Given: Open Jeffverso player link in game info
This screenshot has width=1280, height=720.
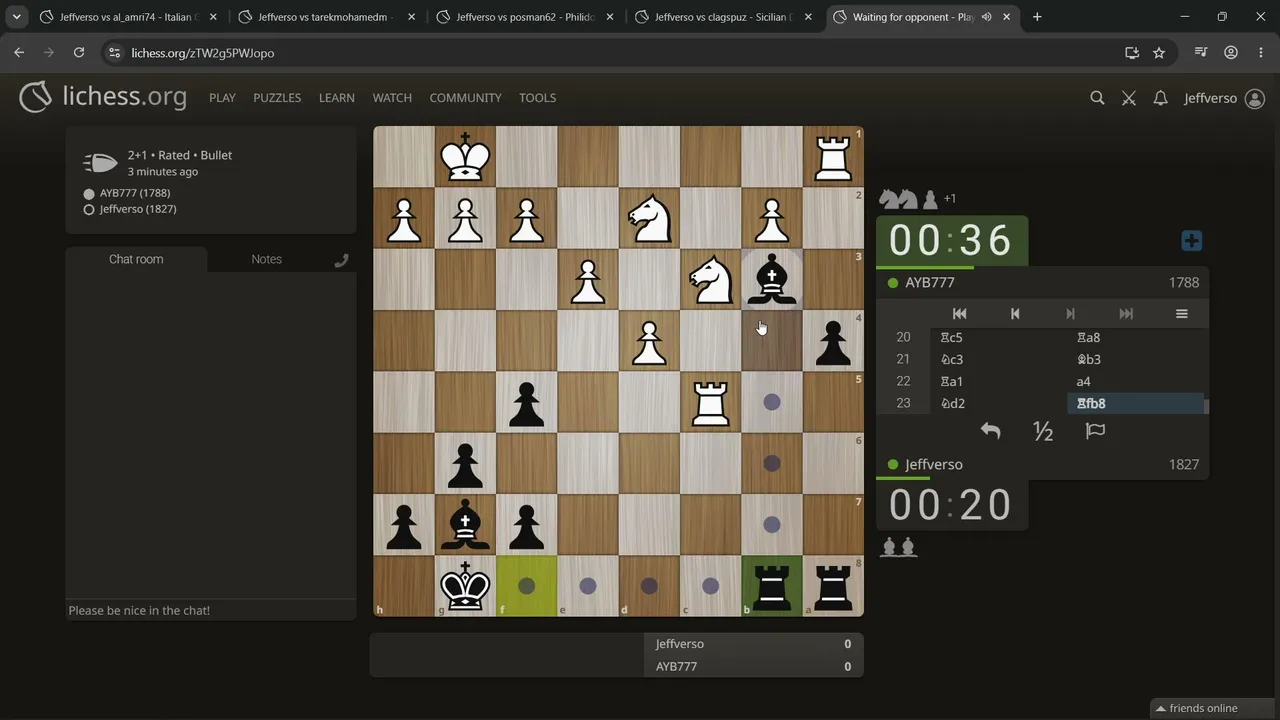Looking at the screenshot, I should [x=138, y=209].
